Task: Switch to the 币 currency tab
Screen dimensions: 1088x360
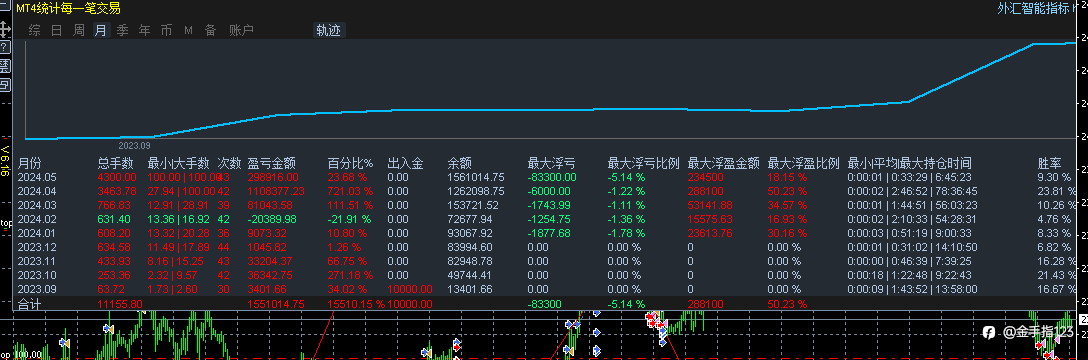Action: [x=167, y=31]
